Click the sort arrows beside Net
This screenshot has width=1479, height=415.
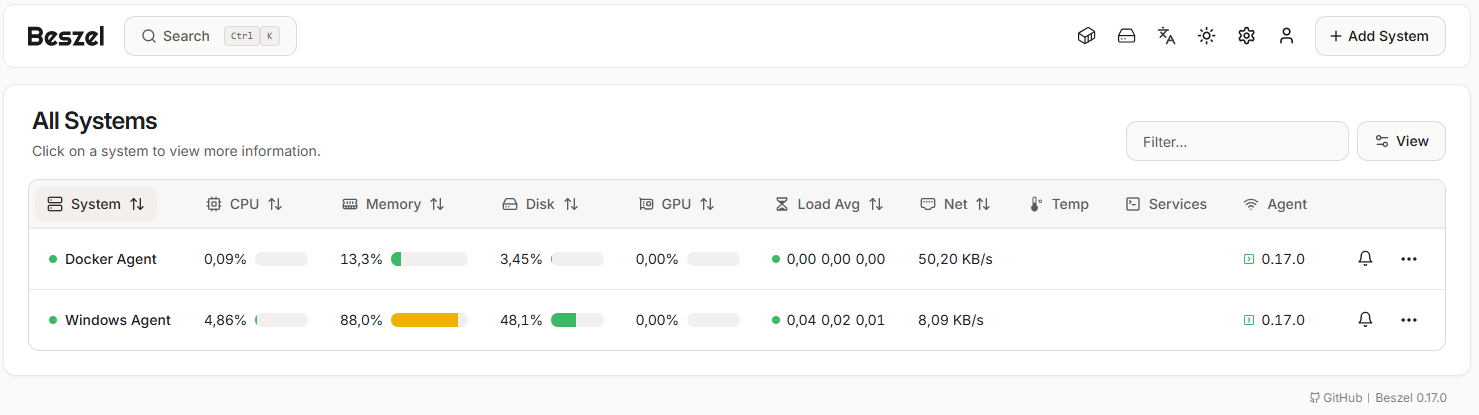983,204
